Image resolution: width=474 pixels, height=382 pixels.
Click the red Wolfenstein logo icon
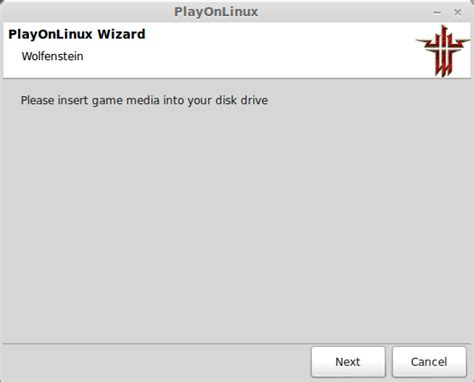click(x=443, y=51)
